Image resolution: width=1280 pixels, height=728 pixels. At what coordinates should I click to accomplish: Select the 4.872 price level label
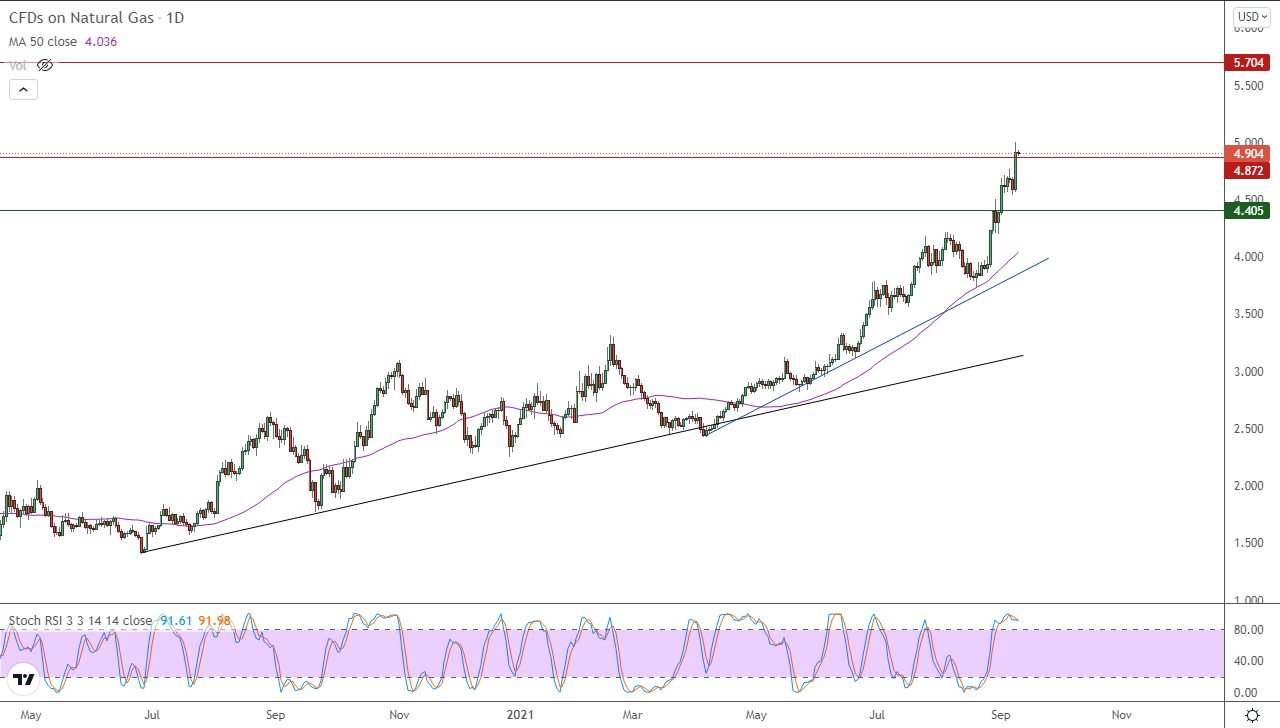[x=1249, y=170]
